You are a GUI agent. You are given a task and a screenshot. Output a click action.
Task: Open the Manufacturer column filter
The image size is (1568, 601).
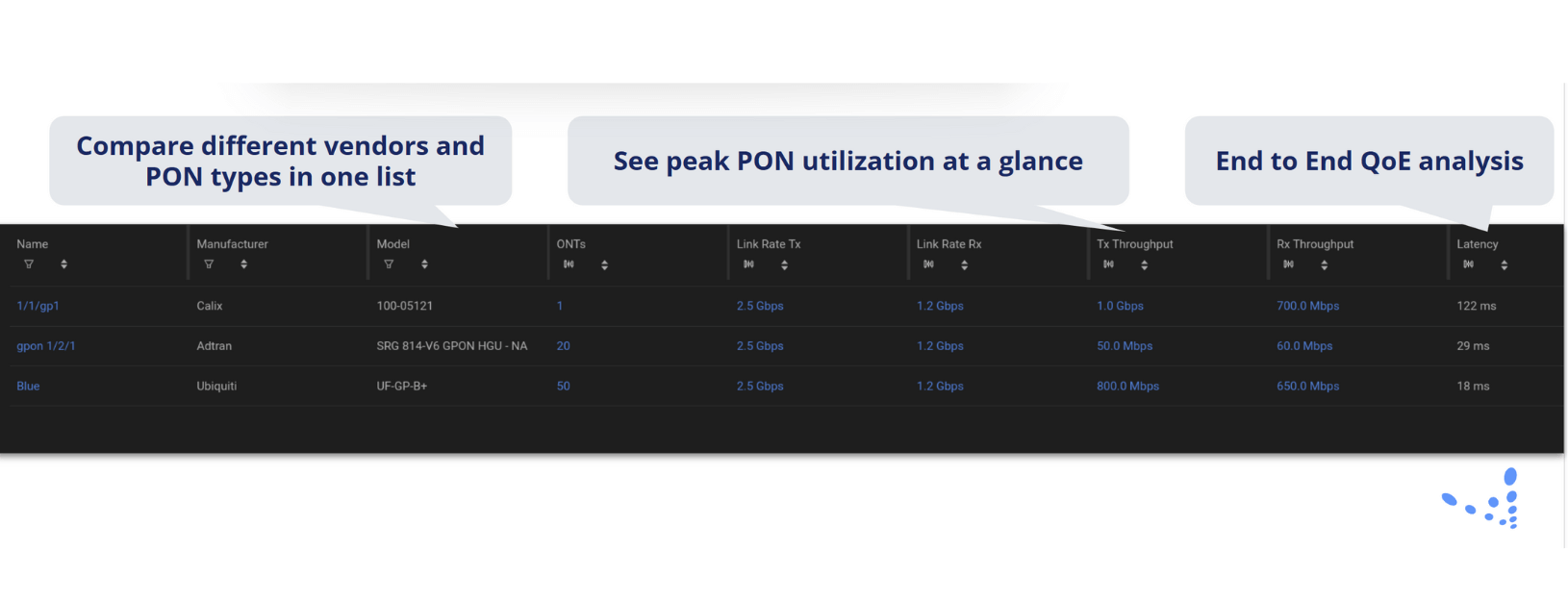(209, 263)
